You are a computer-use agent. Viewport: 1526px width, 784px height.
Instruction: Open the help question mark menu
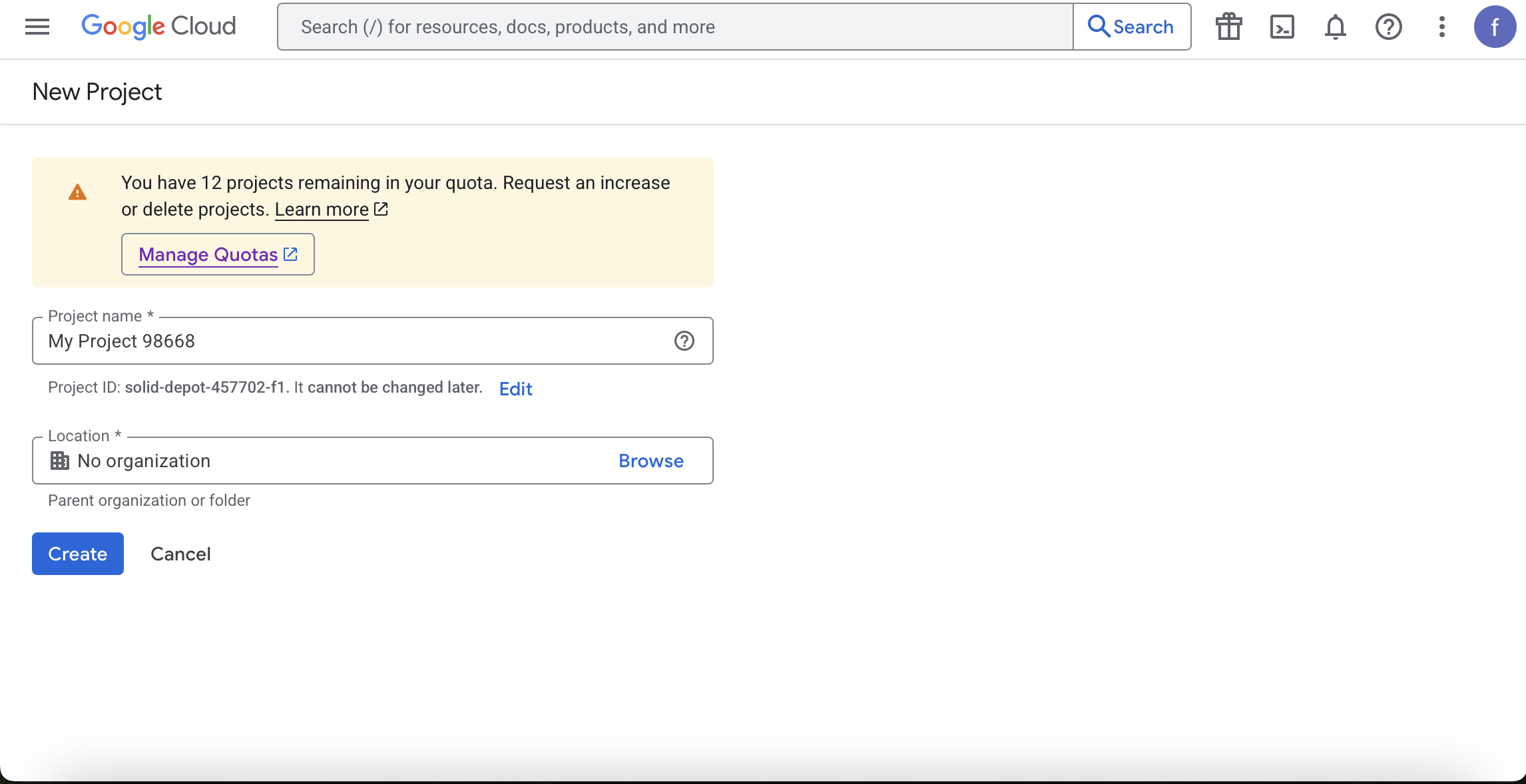[1388, 27]
